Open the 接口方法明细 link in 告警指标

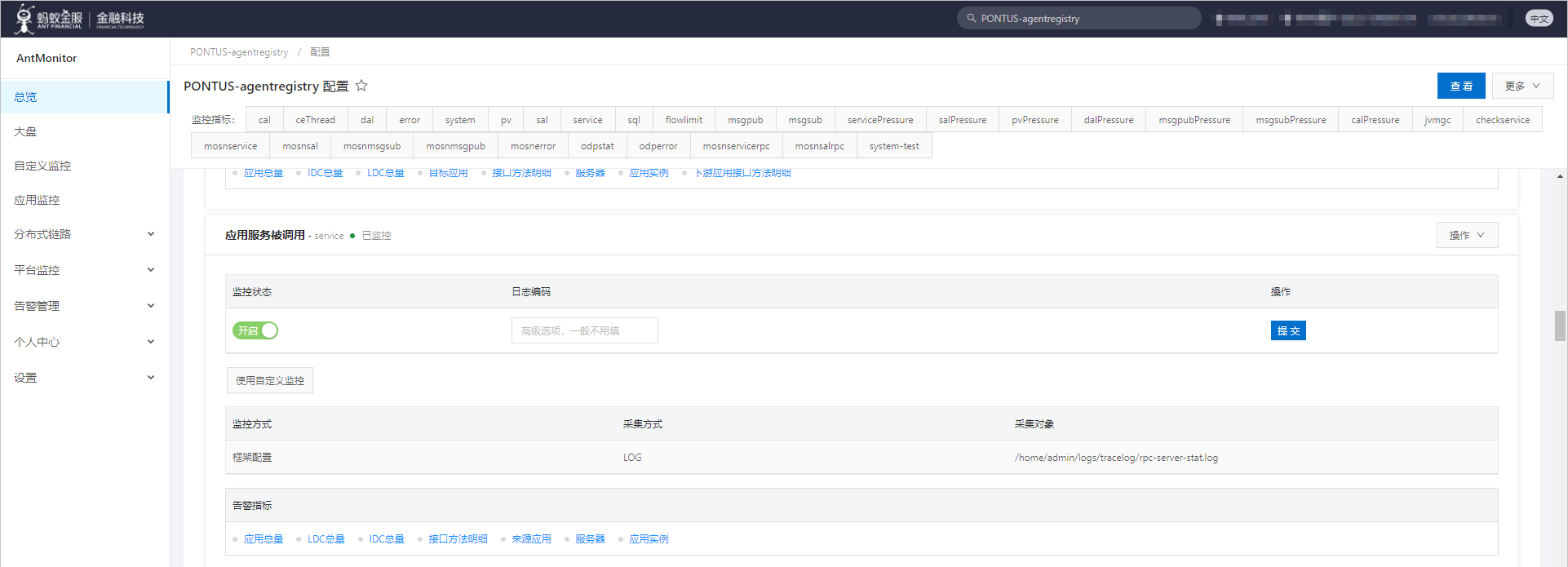(x=458, y=538)
